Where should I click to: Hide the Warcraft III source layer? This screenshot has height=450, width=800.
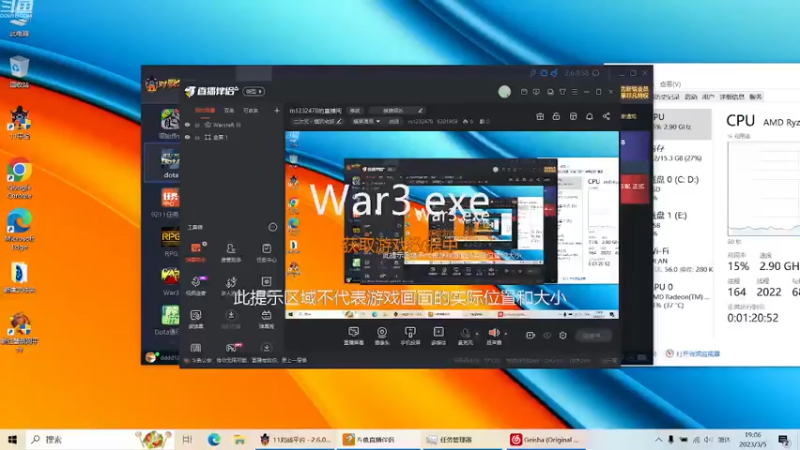click(x=187, y=124)
